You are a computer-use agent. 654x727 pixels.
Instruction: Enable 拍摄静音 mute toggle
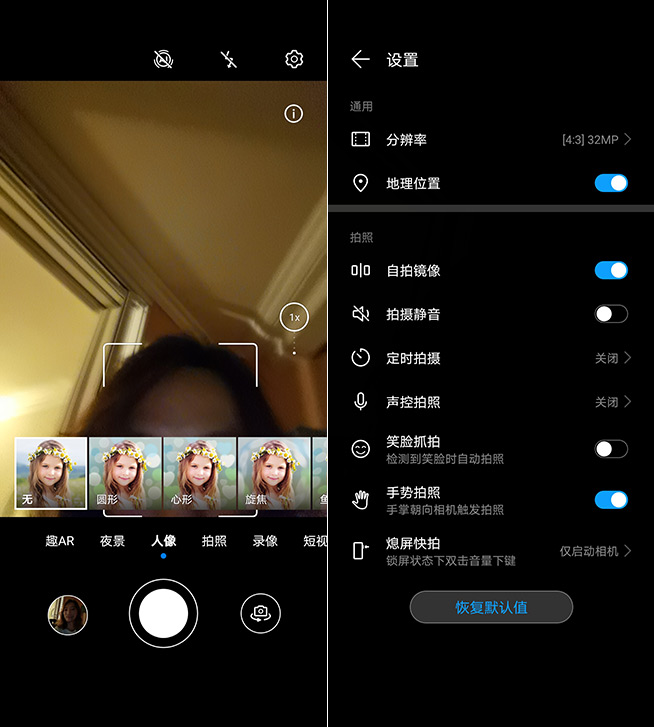click(x=610, y=314)
